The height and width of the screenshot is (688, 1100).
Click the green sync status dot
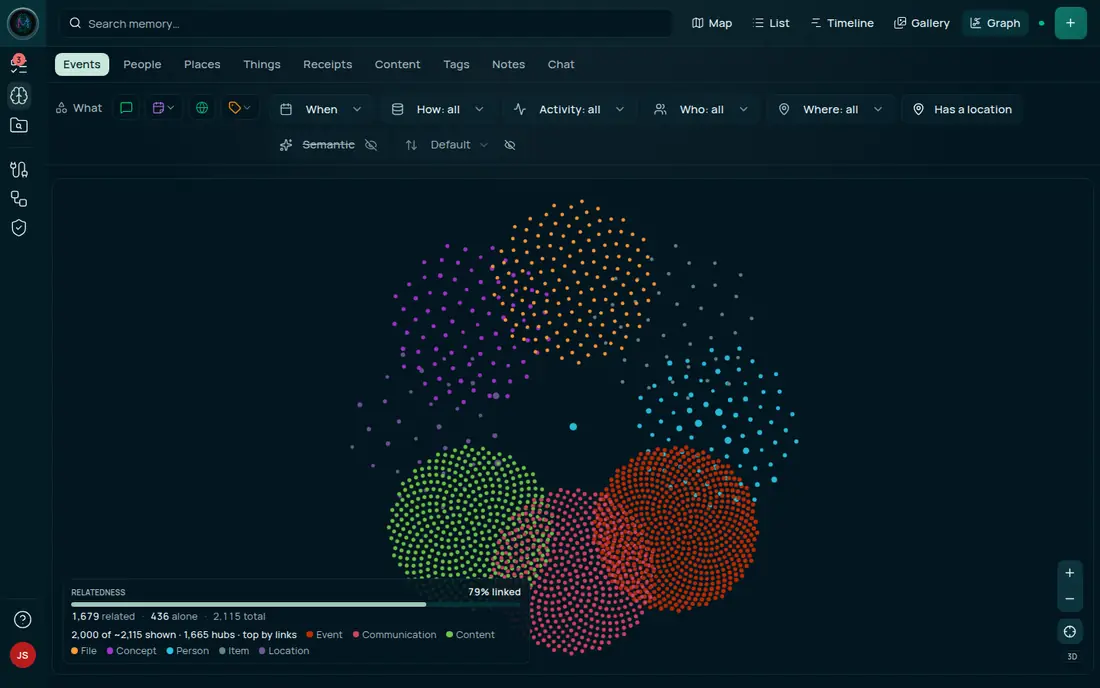tap(1041, 23)
